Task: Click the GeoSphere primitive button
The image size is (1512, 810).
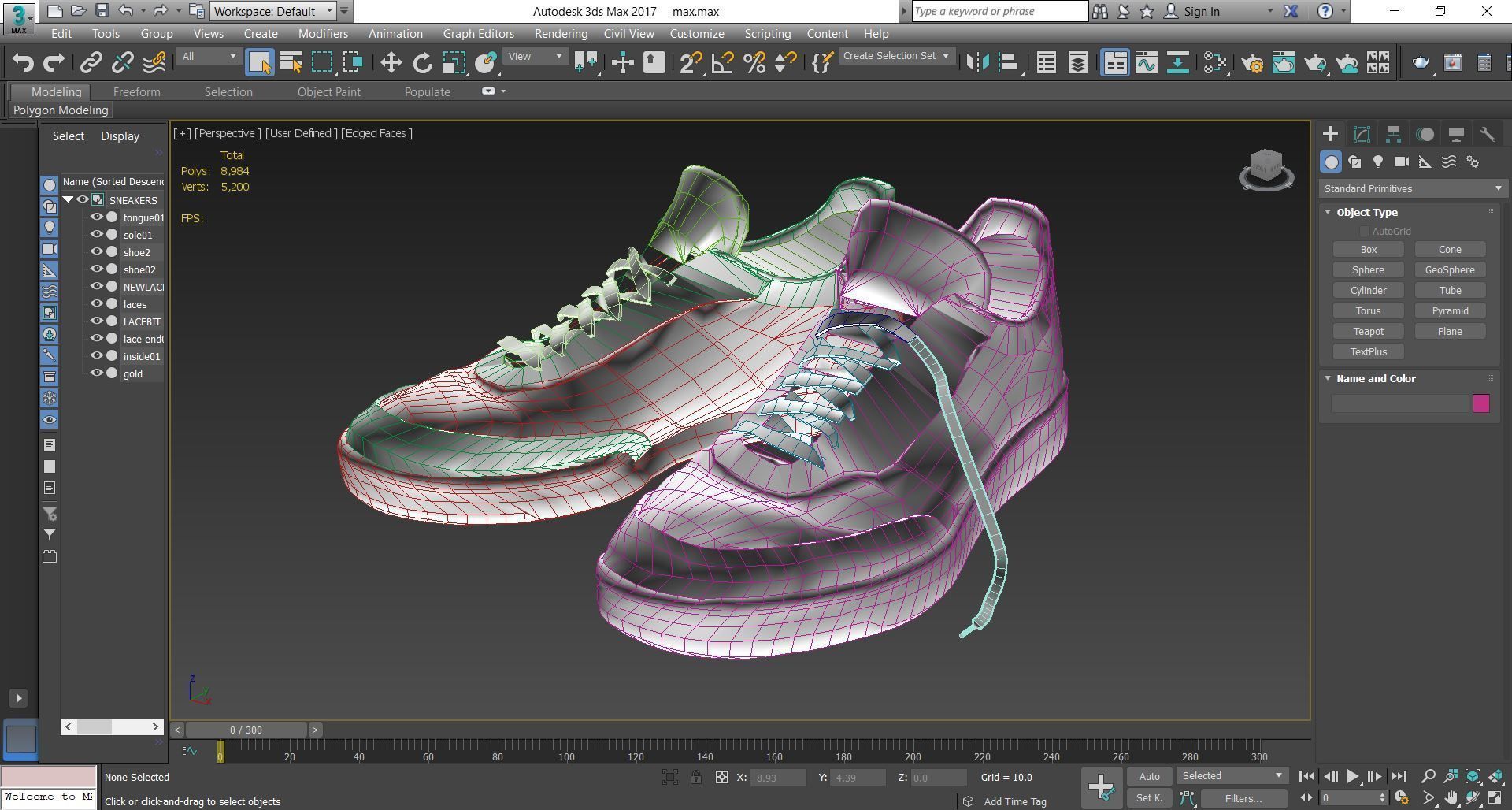Action: 1450,269
